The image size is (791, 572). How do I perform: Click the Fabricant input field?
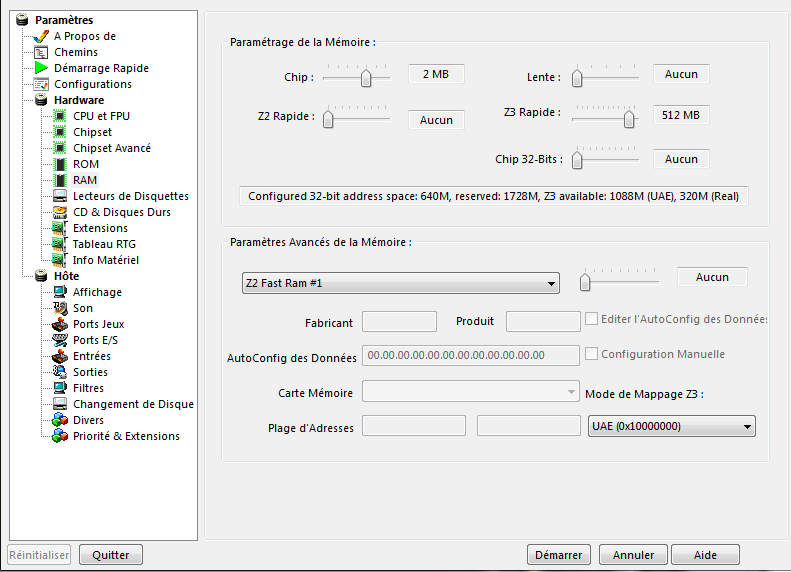tap(398, 321)
